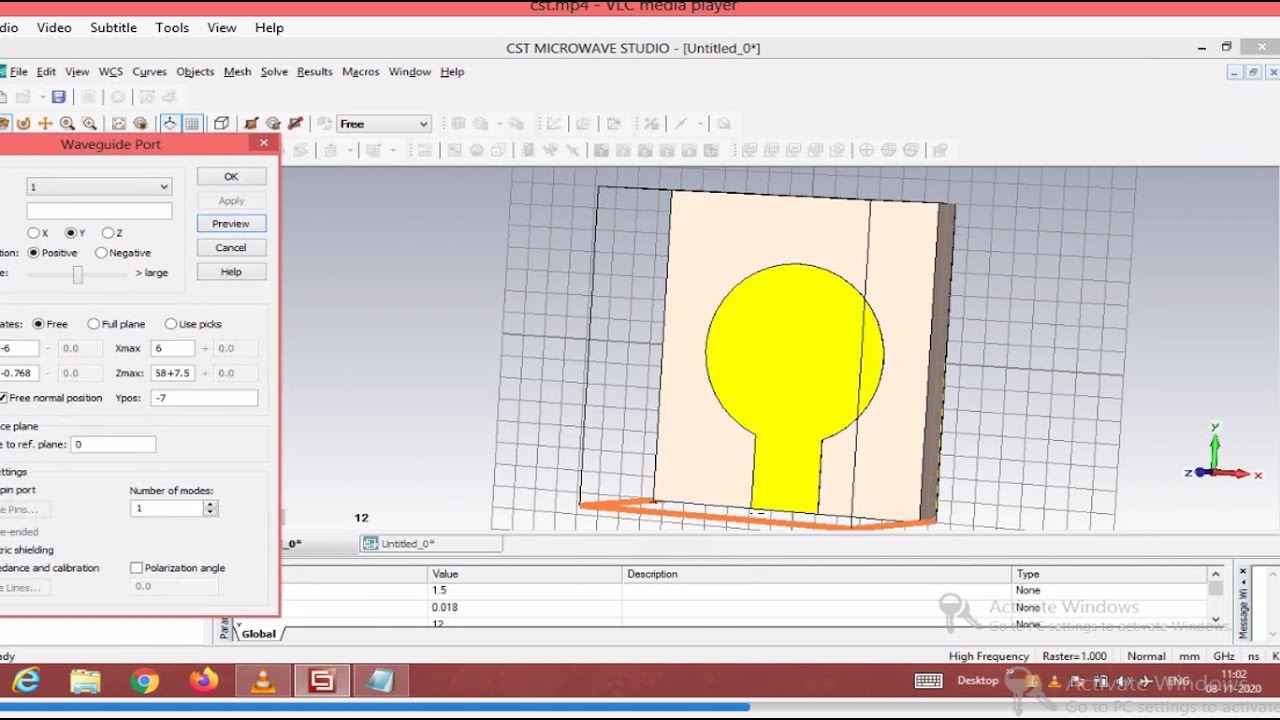Click the view options icon beside cutting plane
The width and height of the screenshot is (1280, 720).
pyautogui.click(x=273, y=124)
